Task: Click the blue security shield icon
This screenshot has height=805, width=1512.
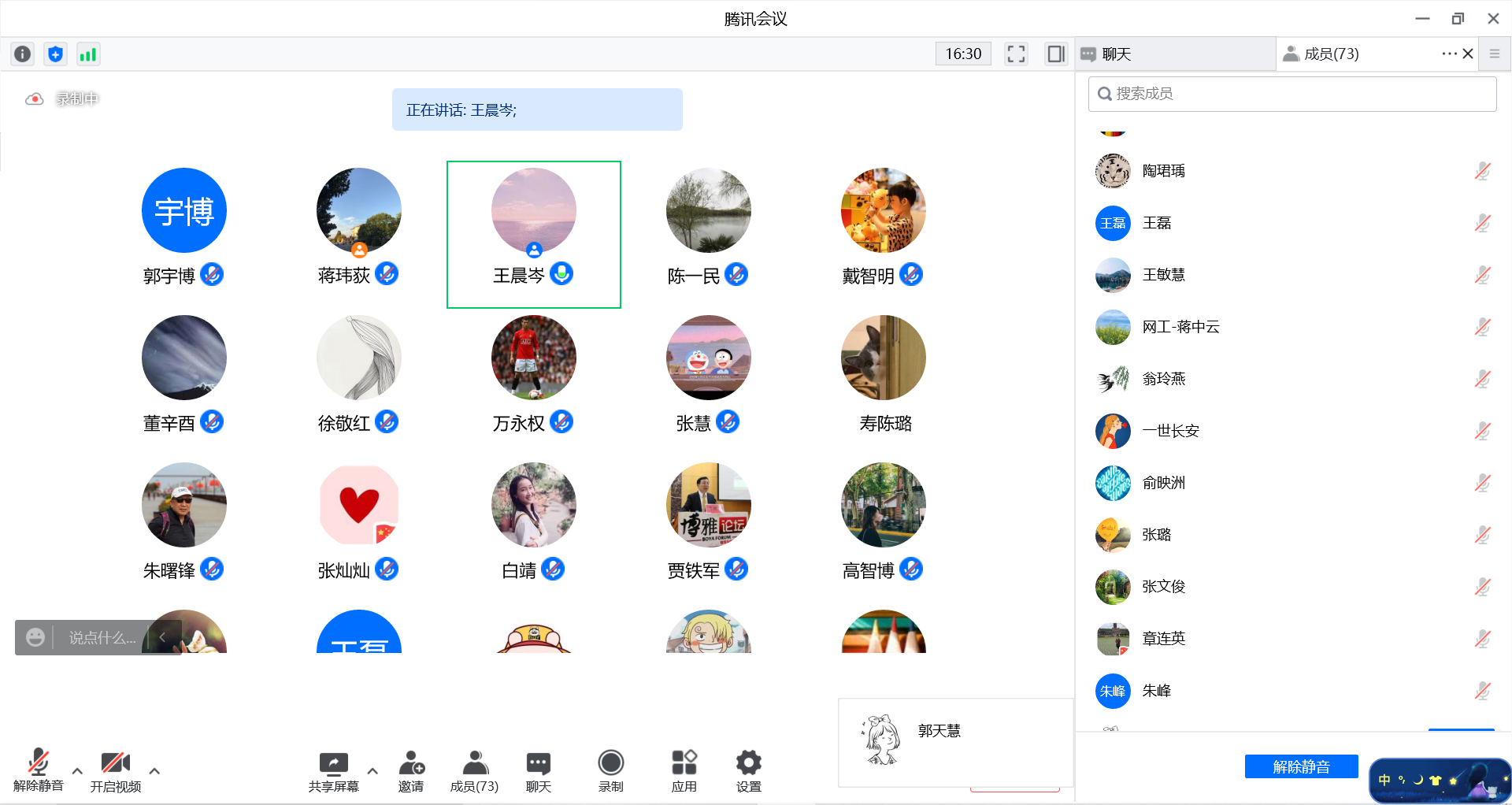Action: coord(55,54)
